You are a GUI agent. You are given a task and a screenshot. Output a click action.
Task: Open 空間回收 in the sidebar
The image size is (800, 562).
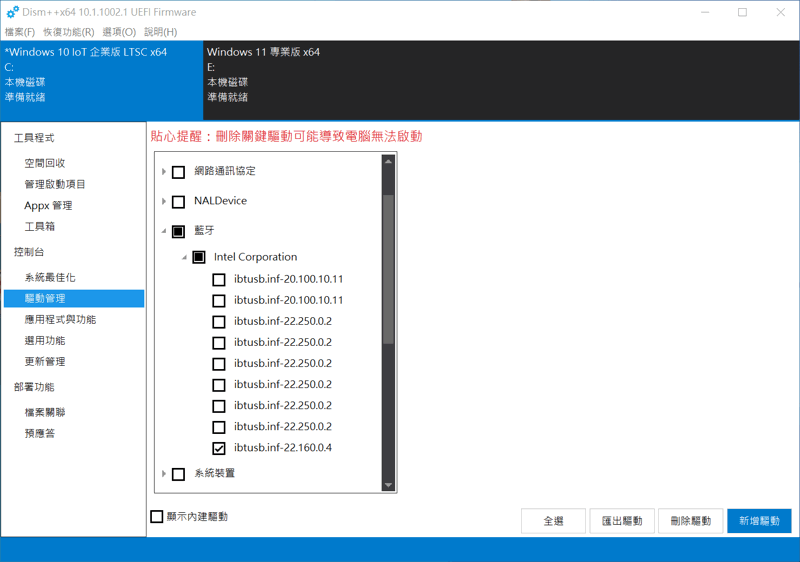pyautogui.click(x=45, y=163)
